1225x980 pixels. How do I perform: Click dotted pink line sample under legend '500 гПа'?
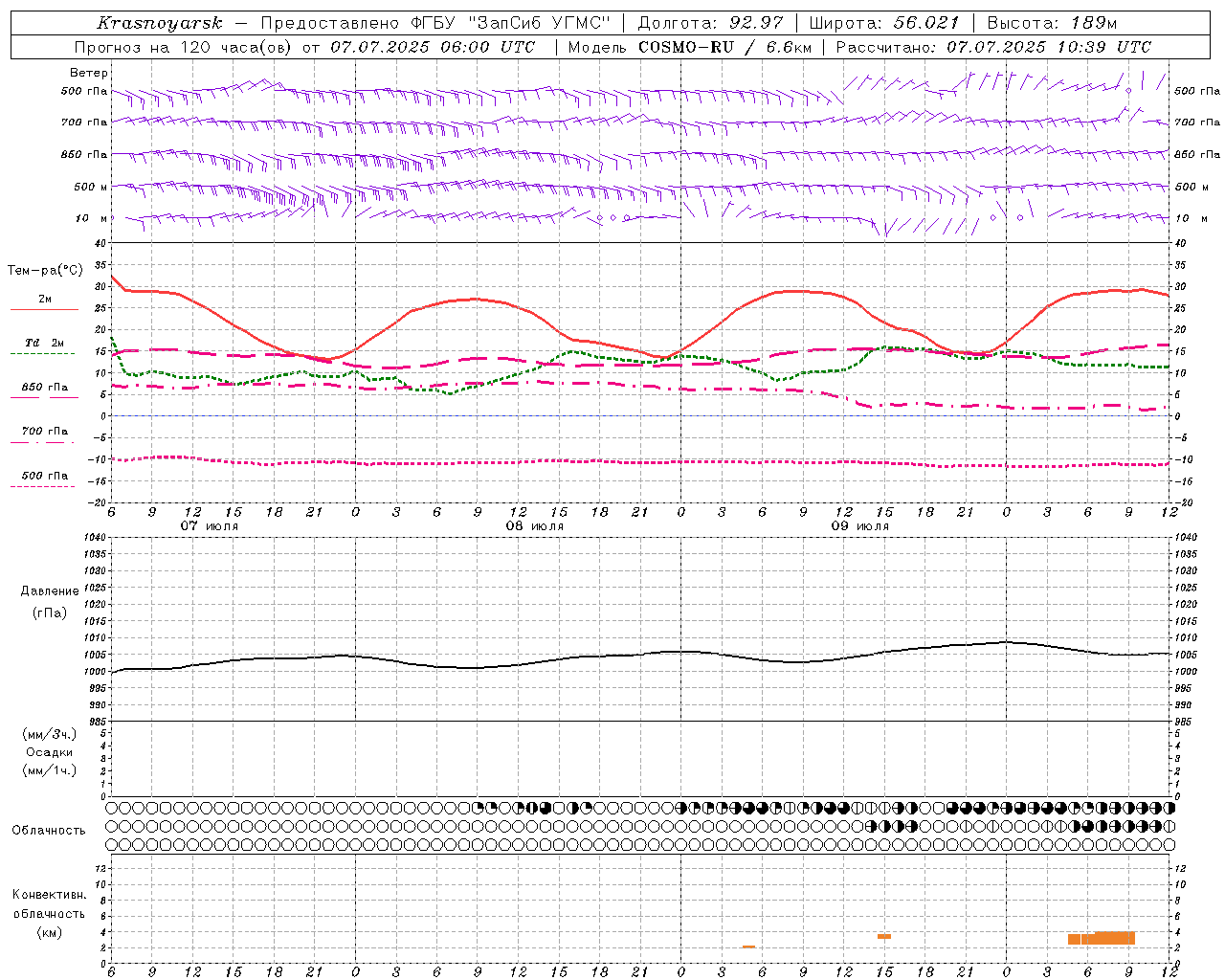point(42,487)
